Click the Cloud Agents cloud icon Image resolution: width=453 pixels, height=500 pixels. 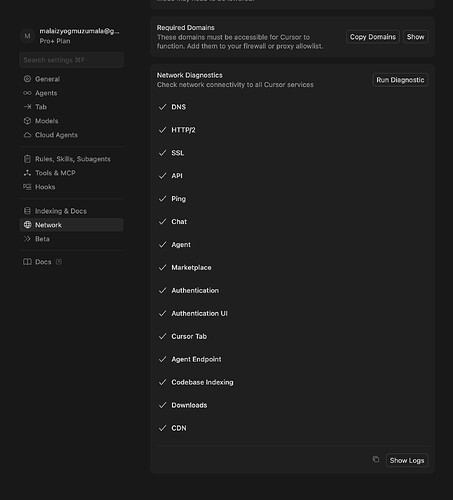point(27,135)
